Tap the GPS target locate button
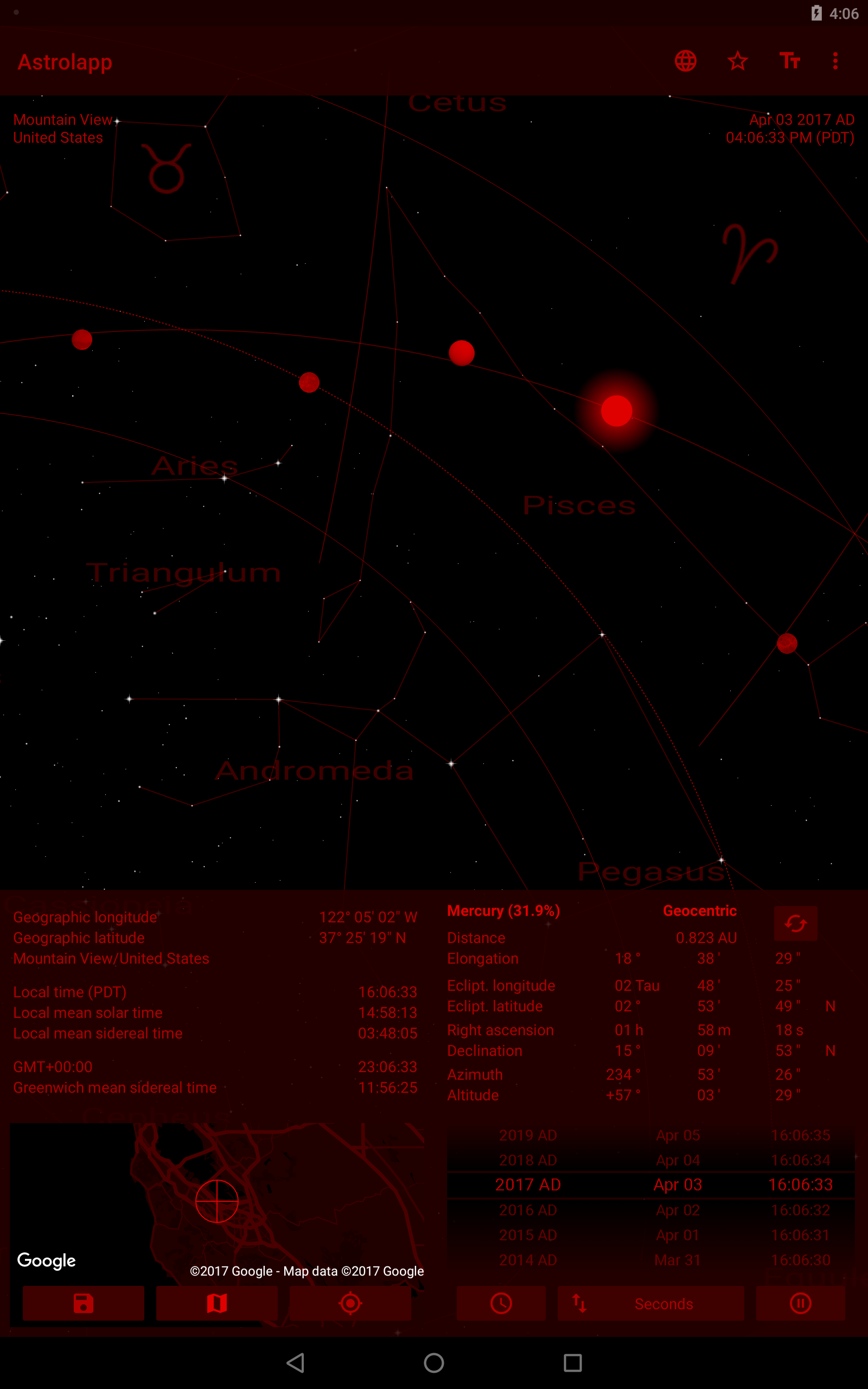 tap(350, 1303)
